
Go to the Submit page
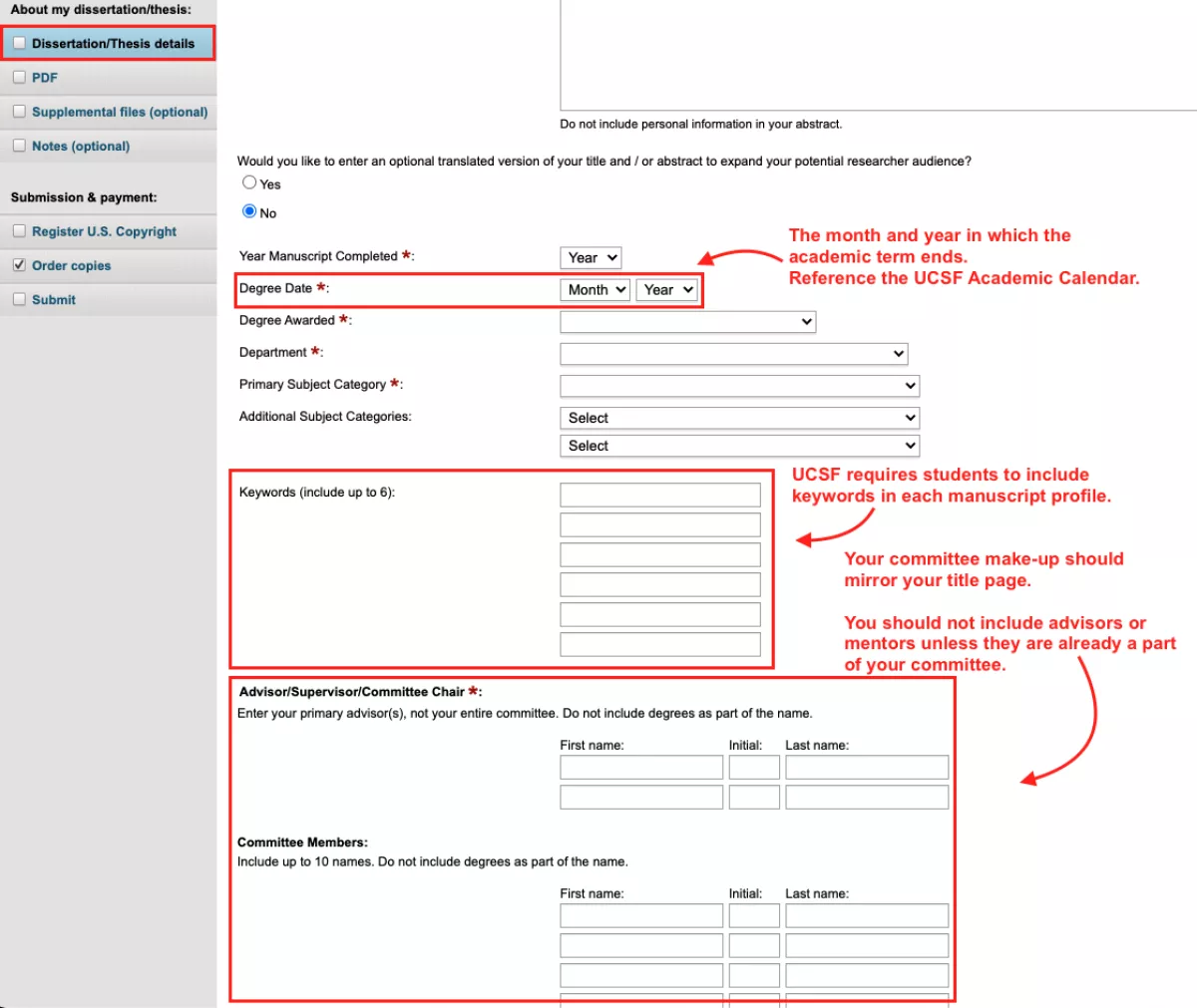[x=54, y=299]
